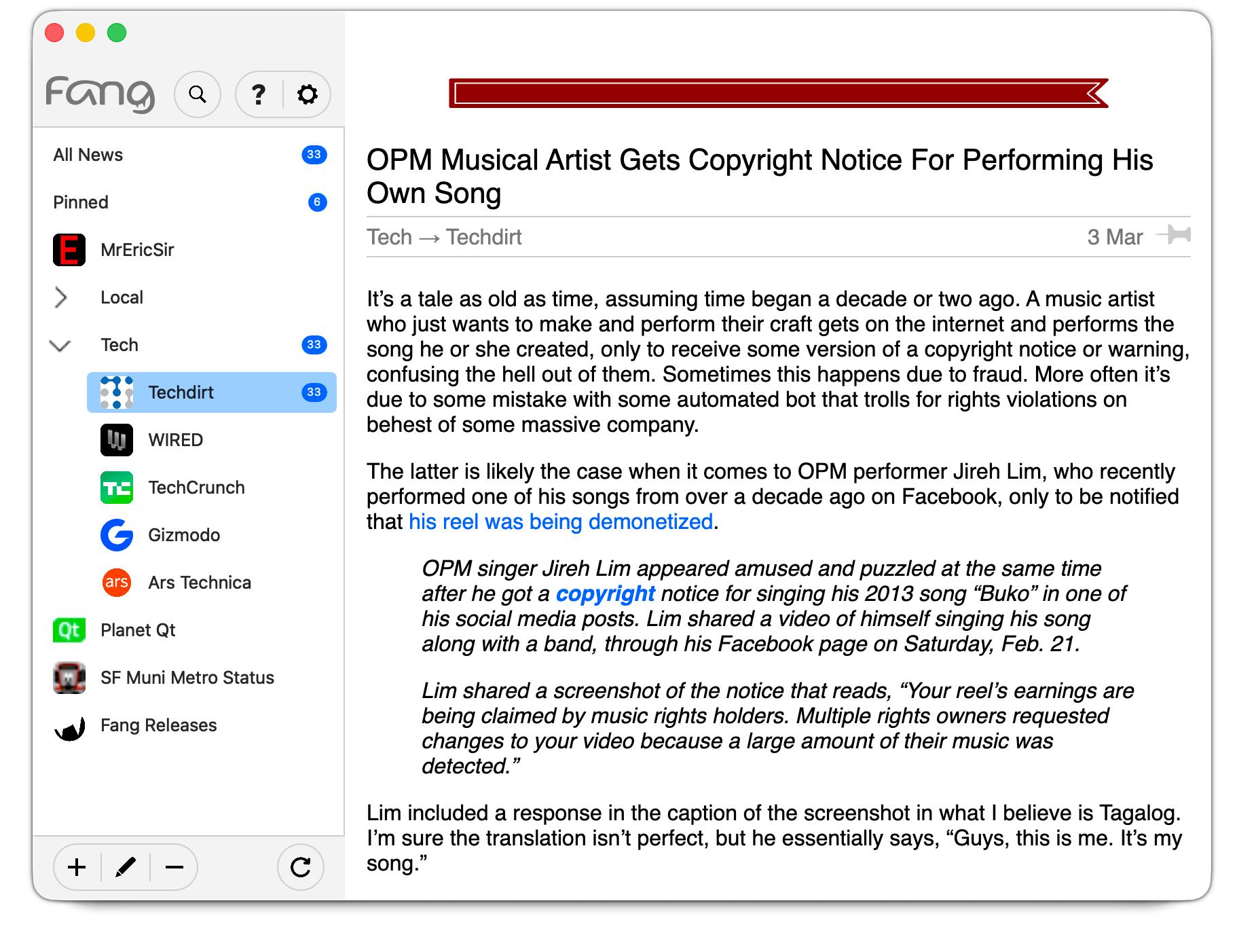Screen dimensions: 1256x952
Task: Select the Fang Releases feed
Action: pos(158,725)
